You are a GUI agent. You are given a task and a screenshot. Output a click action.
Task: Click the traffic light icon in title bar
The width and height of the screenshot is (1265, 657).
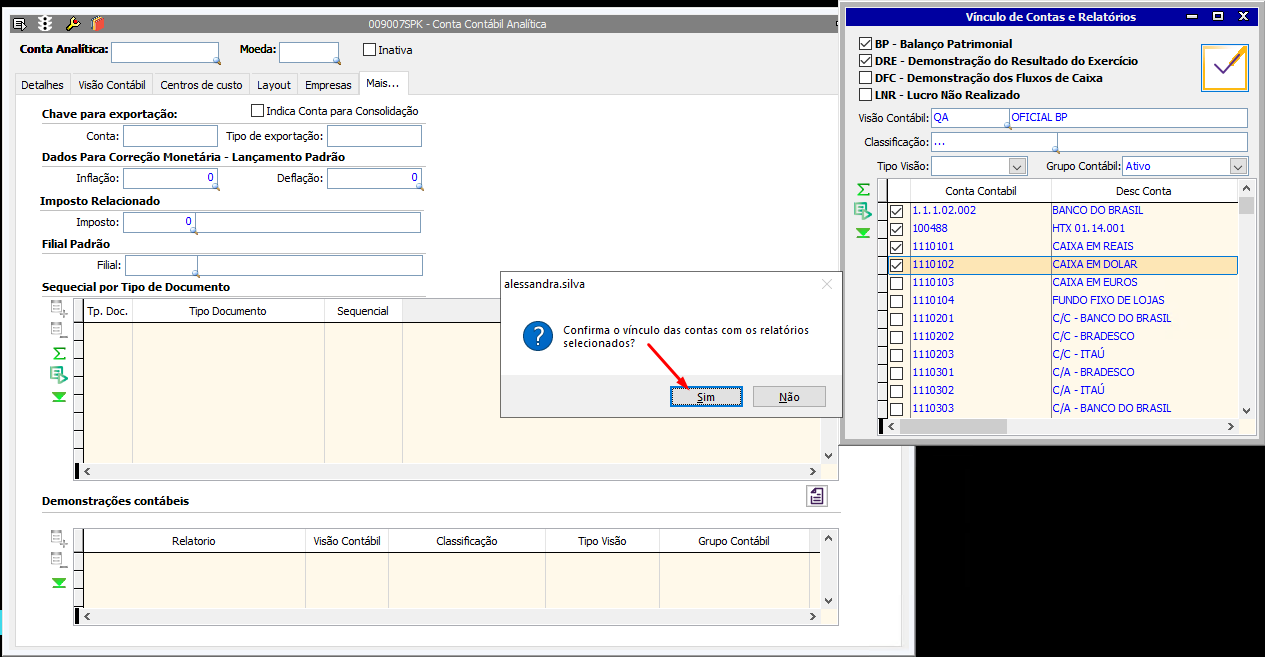point(45,23)
